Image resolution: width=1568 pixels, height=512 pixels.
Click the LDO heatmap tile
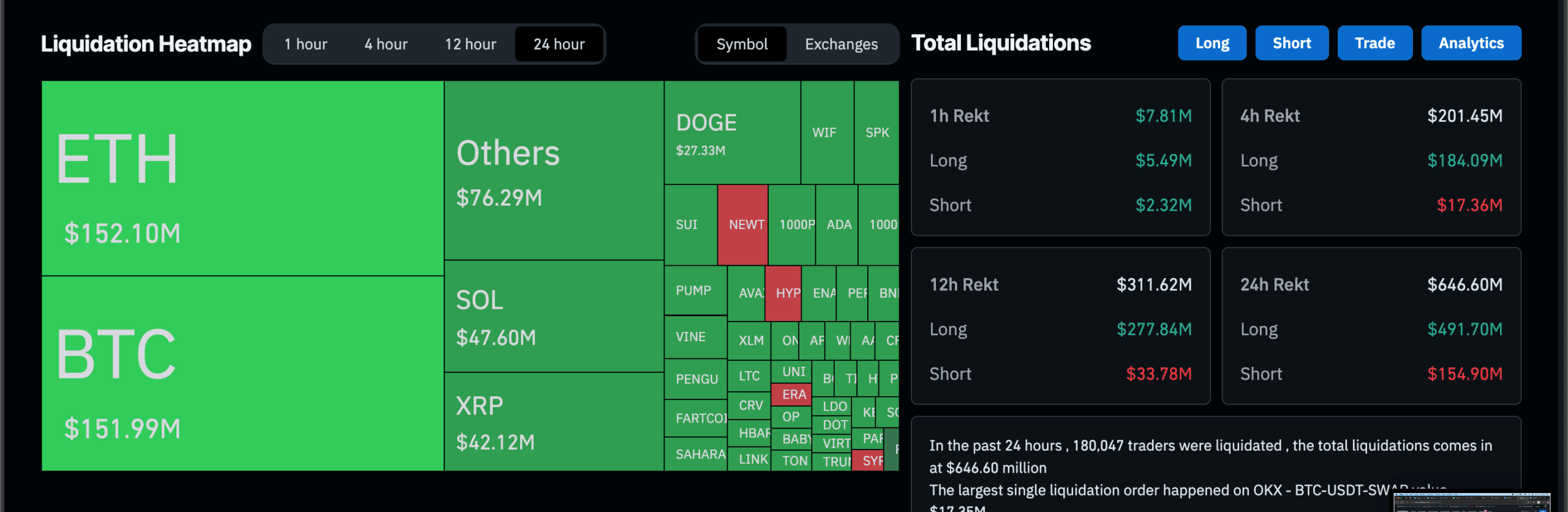(832, 407)
